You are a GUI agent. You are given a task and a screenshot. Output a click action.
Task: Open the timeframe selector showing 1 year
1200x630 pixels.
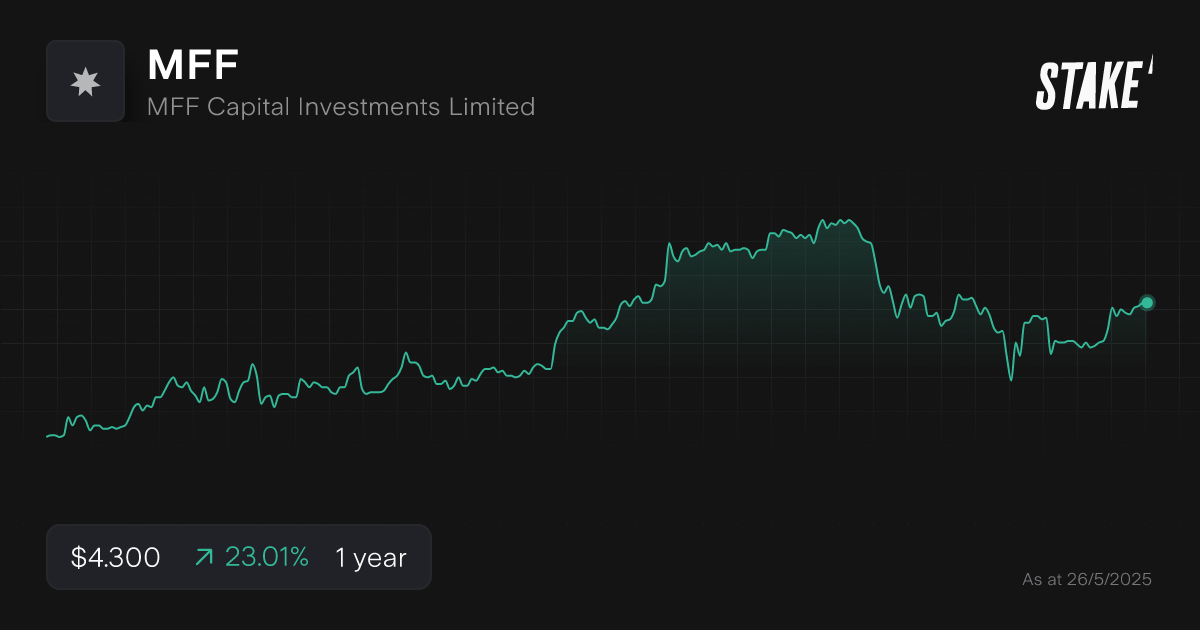tap(371, 557)
